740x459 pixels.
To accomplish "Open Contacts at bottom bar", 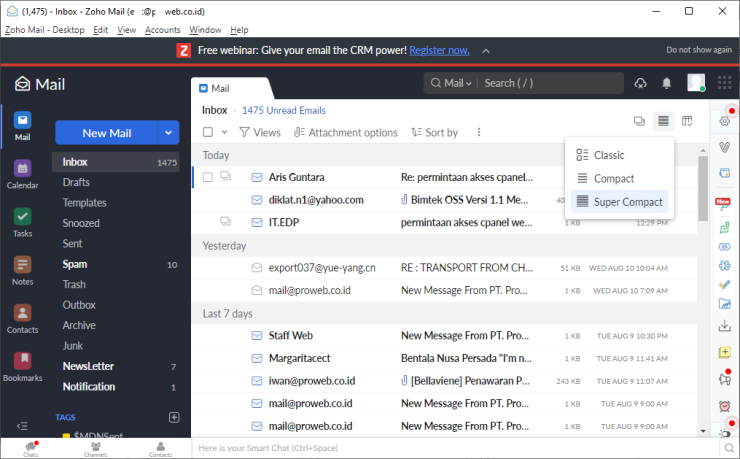I will [160, 449].
